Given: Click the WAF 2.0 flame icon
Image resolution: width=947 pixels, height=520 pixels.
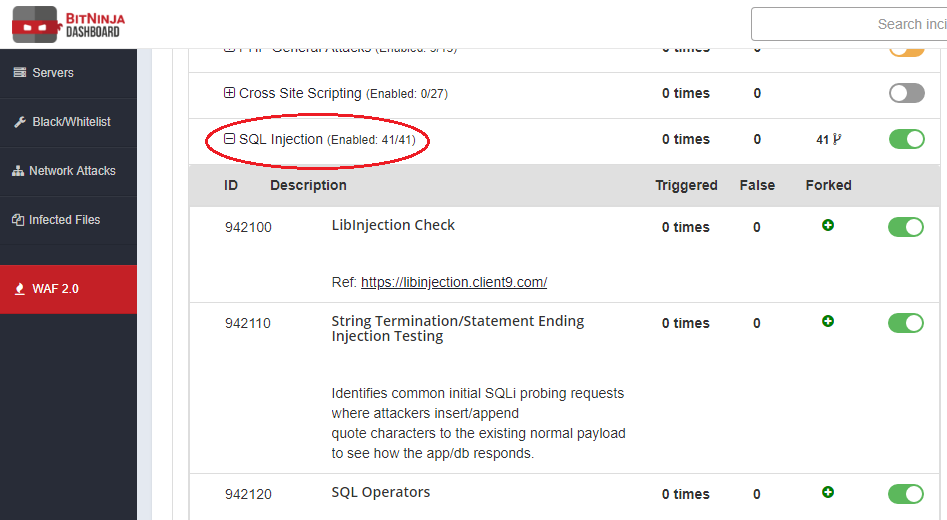Looking at the screenshot, I should point(19,289).
